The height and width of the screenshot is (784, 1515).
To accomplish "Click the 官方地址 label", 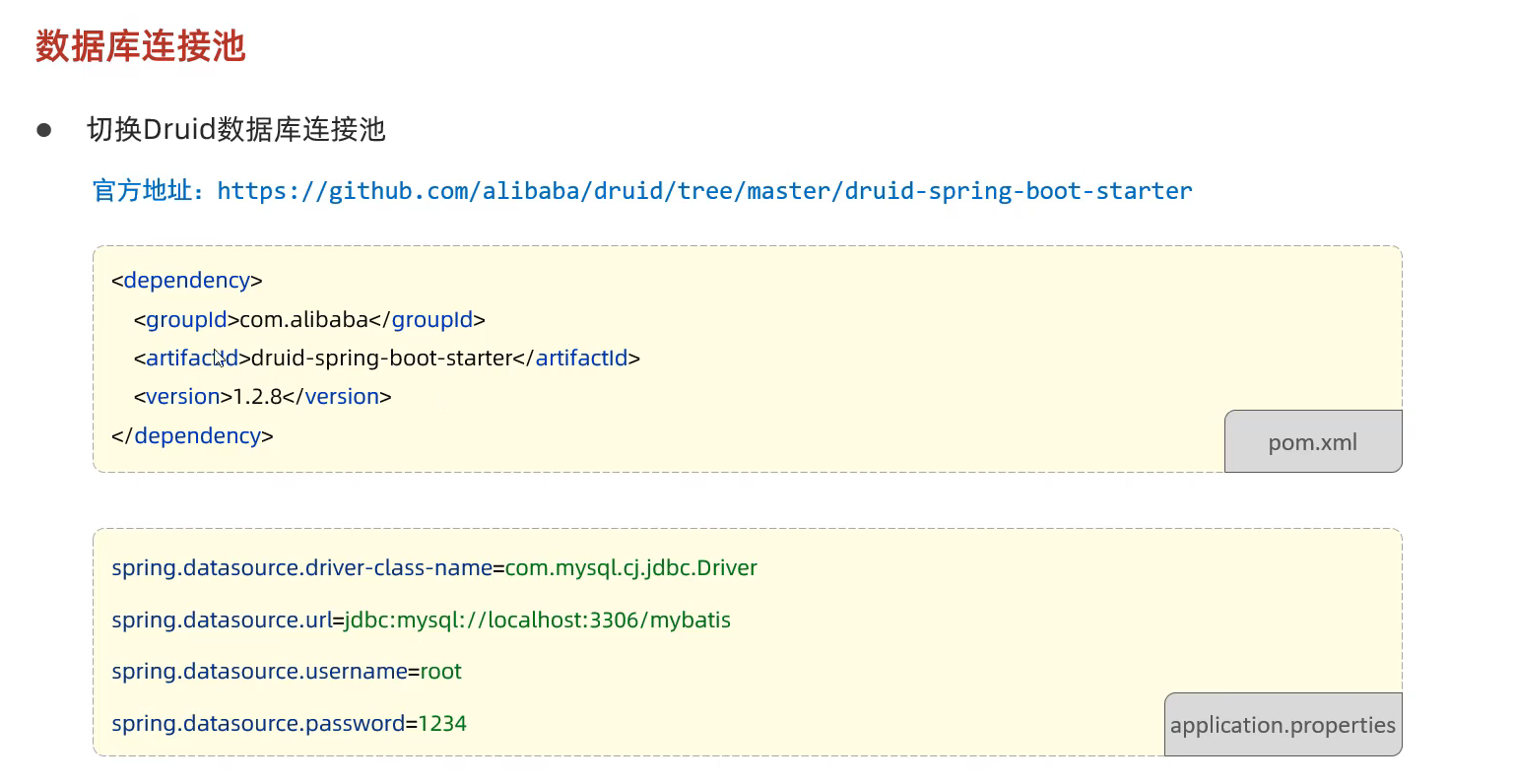I will [148, 191].
